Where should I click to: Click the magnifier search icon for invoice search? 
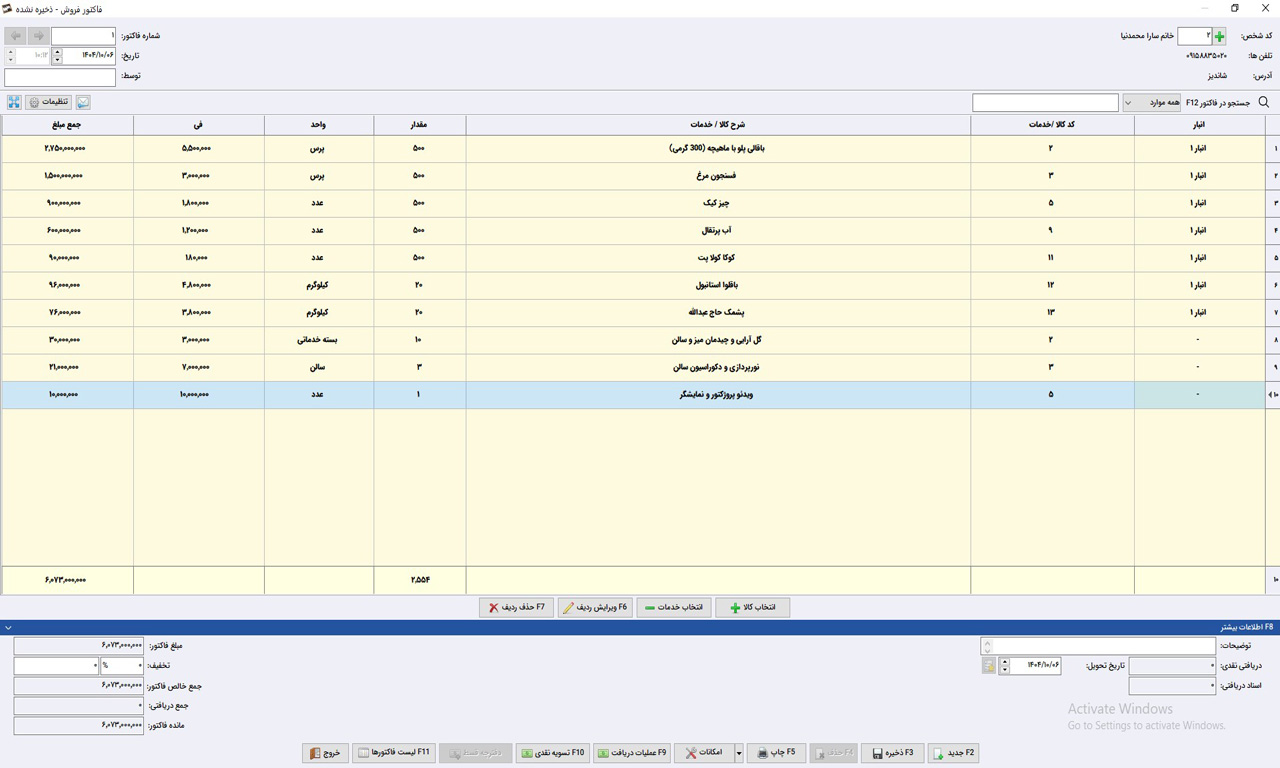pos(1264,102)
